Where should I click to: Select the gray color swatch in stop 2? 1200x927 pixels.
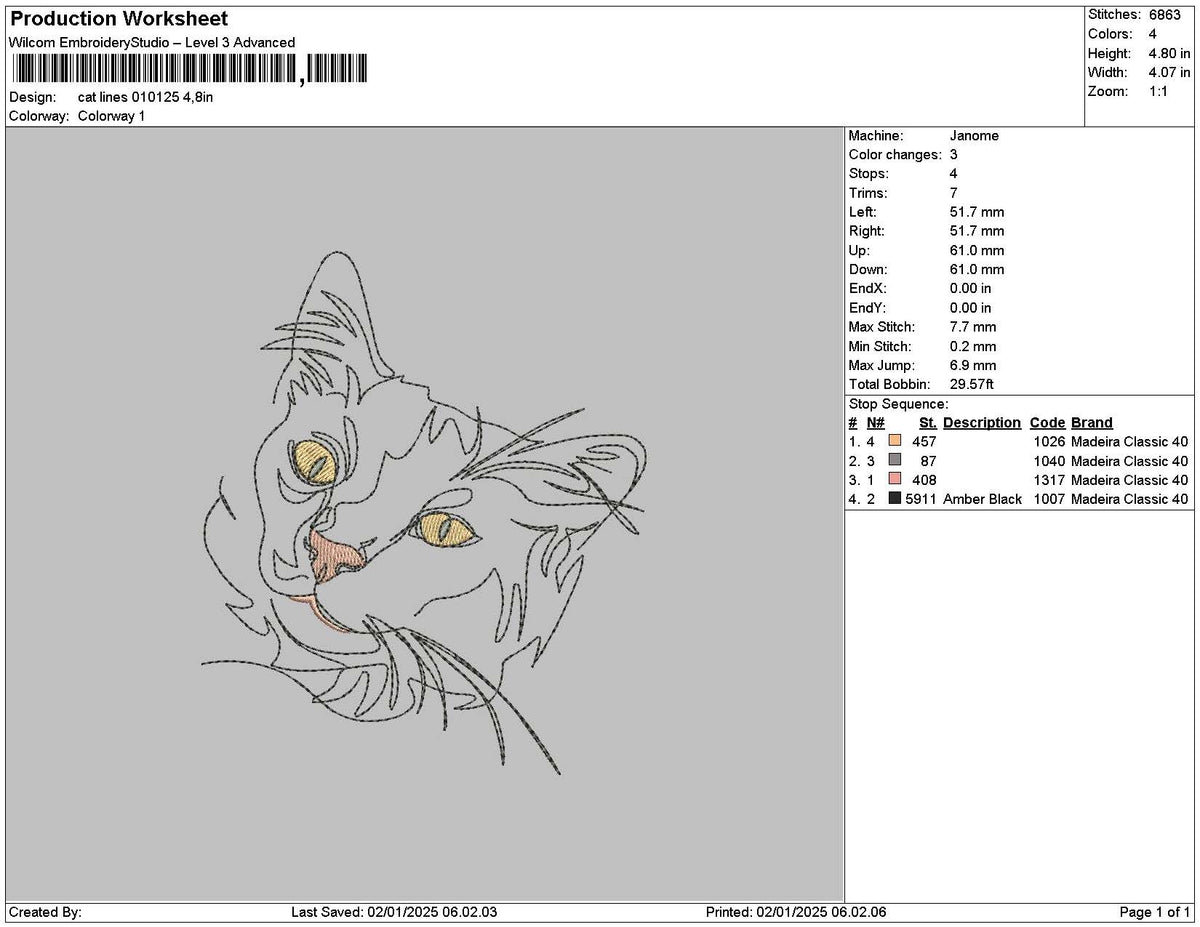(895, 461)
